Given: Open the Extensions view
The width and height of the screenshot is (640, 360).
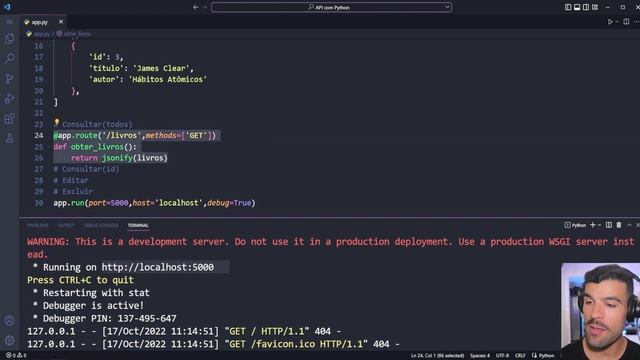Looking at the screenshot, I should [x=9, y=118].
